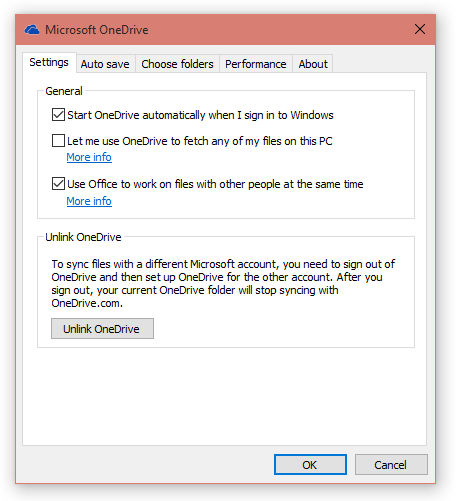Click the OneDrive cloud icon in title bar
Screen dimensions: 456x501
(32, 30)
